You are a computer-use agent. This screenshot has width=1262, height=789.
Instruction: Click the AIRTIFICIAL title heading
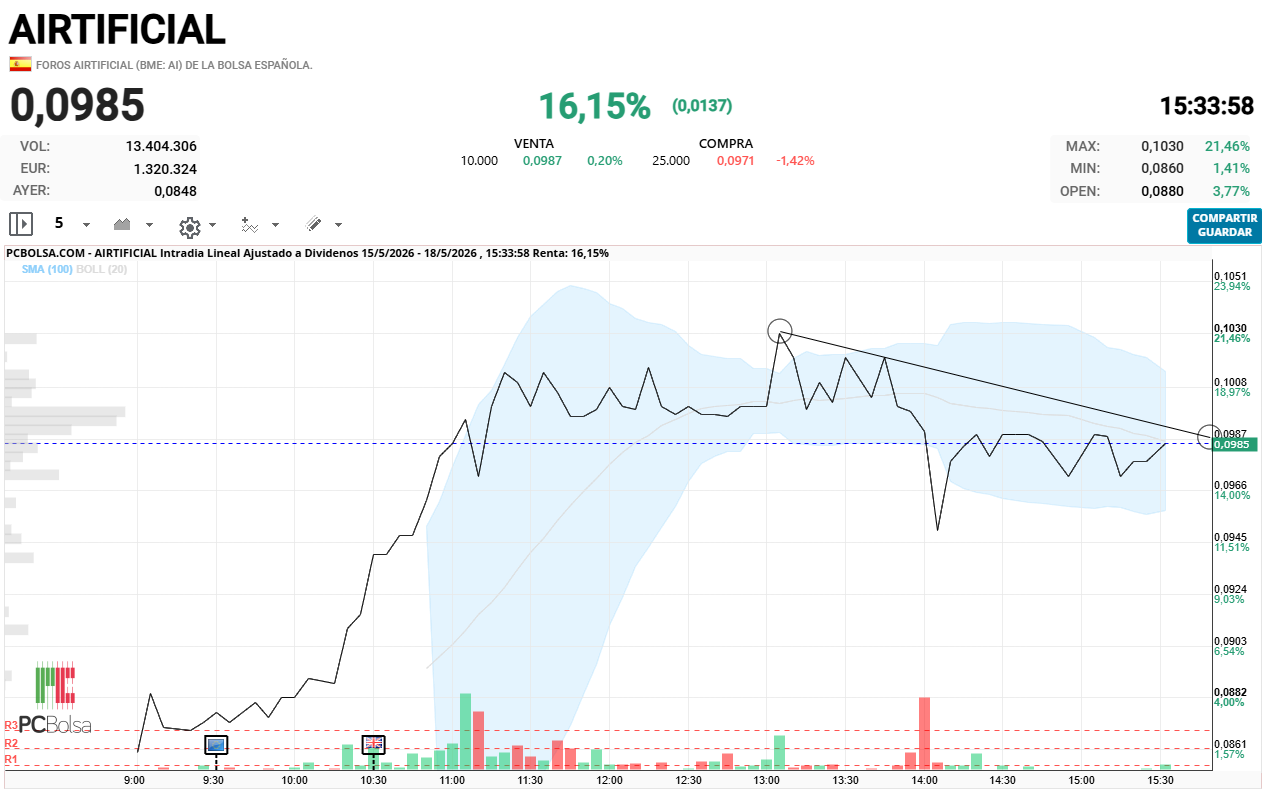[118, 29]
